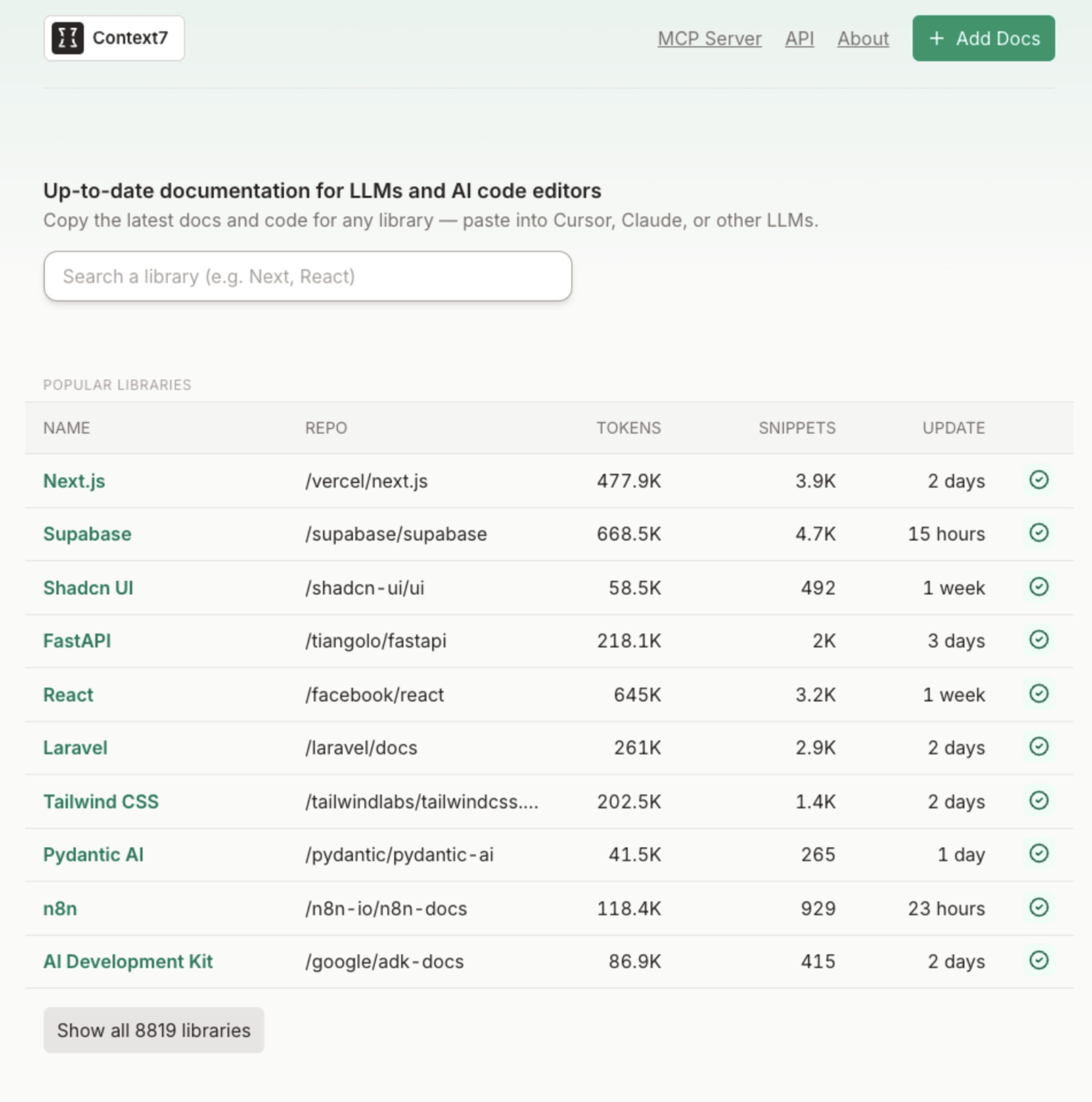Click the REPO column header

tap(326, 428)
